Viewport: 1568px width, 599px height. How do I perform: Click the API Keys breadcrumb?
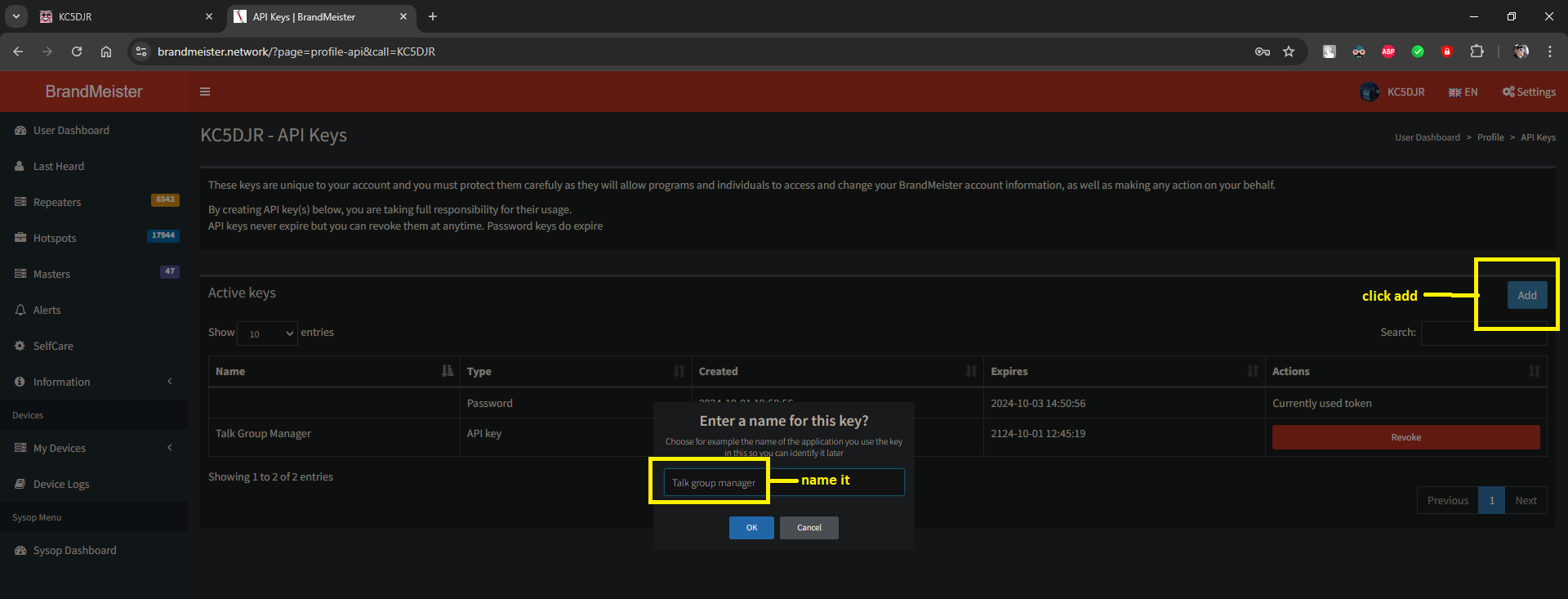[1538, 137]
